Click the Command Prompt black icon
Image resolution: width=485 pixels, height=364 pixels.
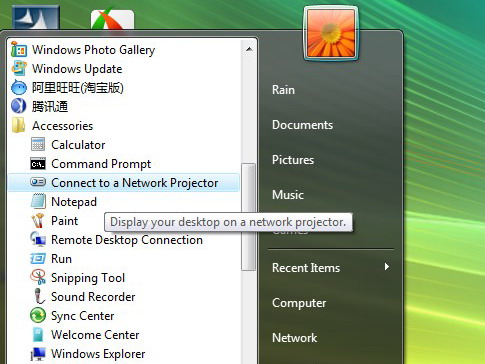point(38,164)
